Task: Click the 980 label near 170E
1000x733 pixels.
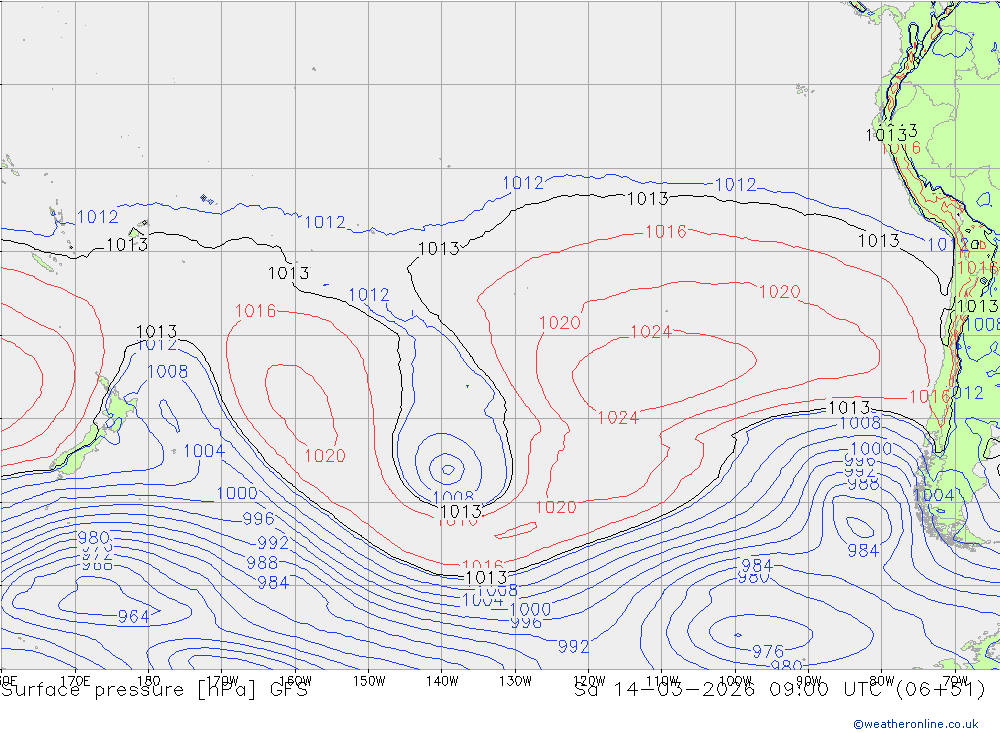Action: click(94, 538)
